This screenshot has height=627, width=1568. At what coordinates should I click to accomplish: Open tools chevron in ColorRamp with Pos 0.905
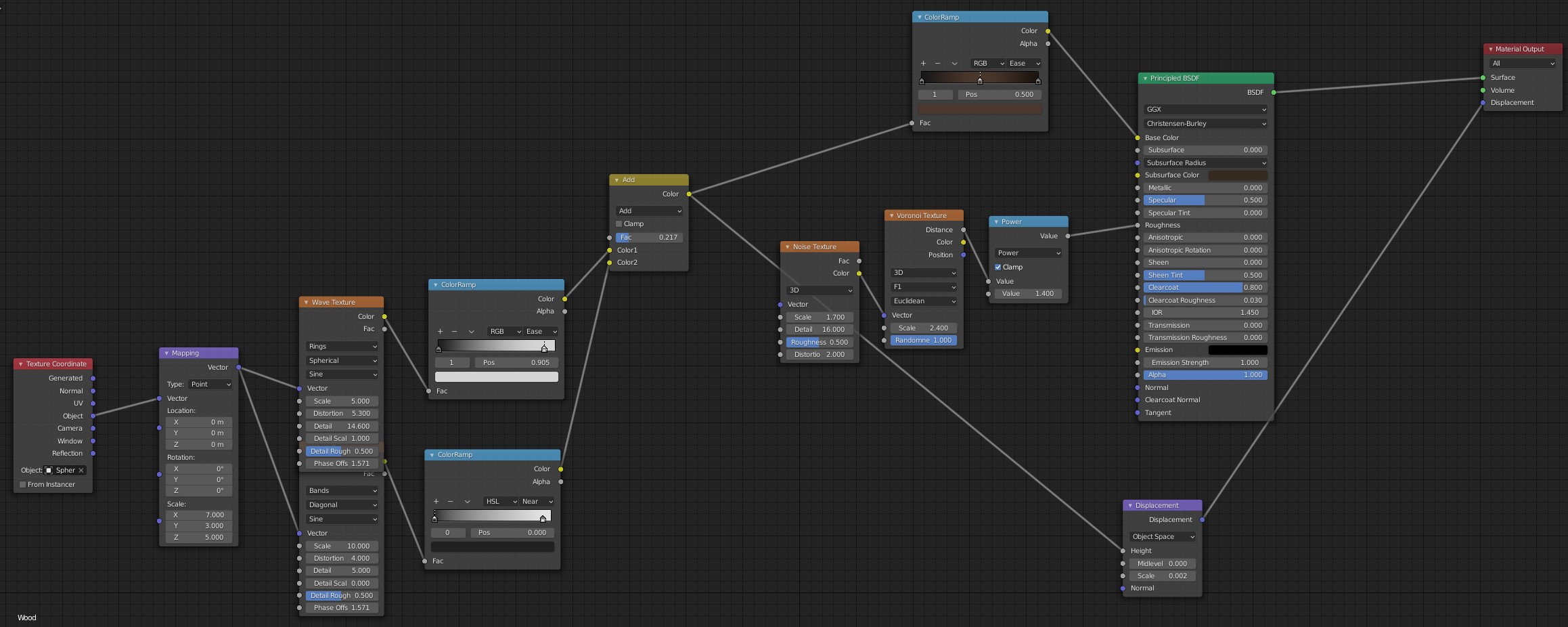click(x=471, y=331)
